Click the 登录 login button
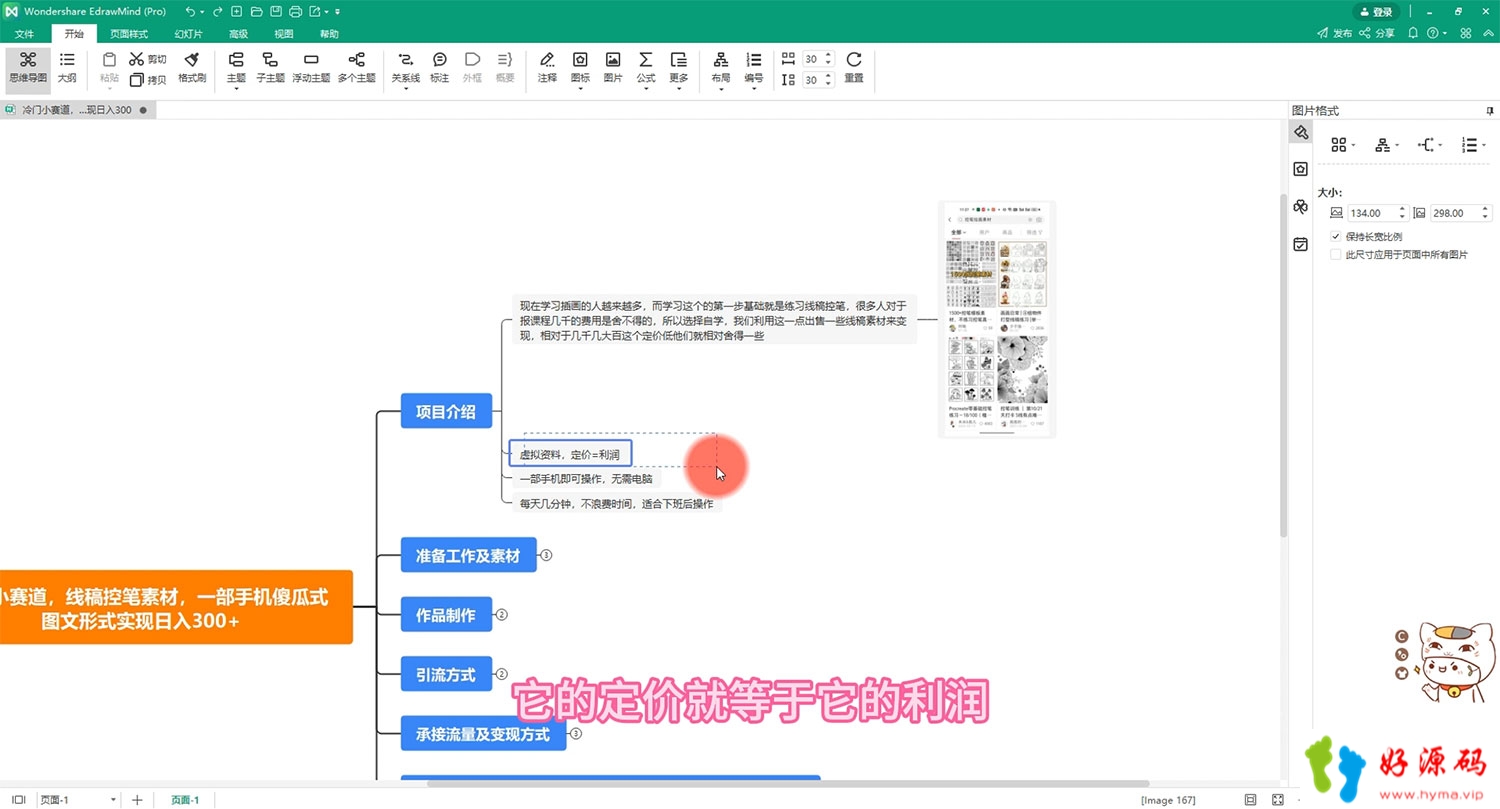 click(1376, 12)
